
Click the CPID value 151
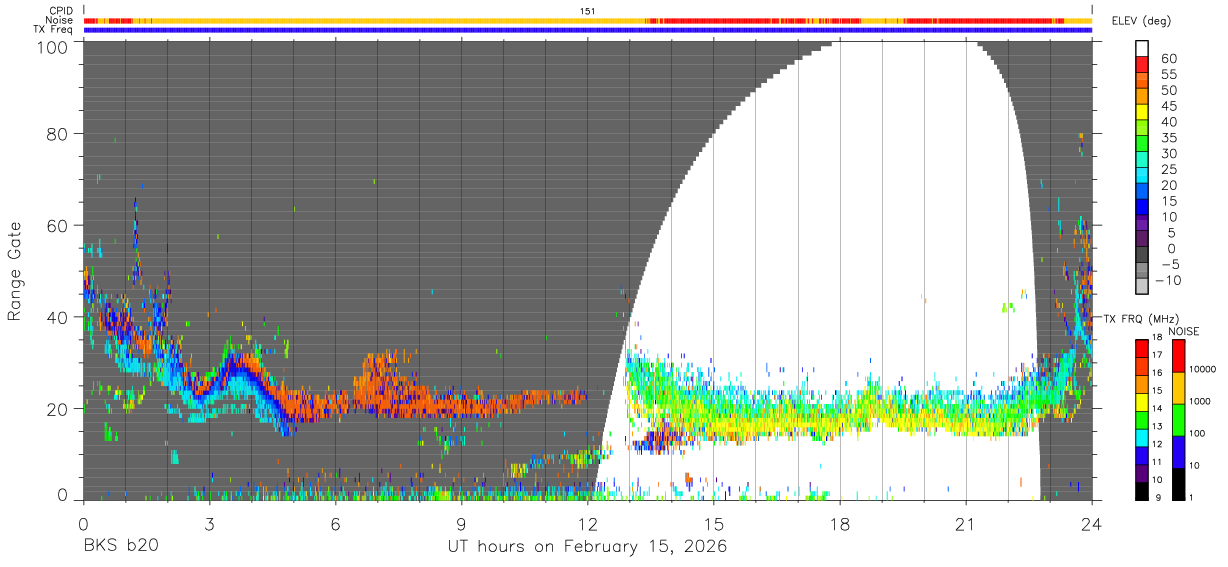[x=587, y=10]
